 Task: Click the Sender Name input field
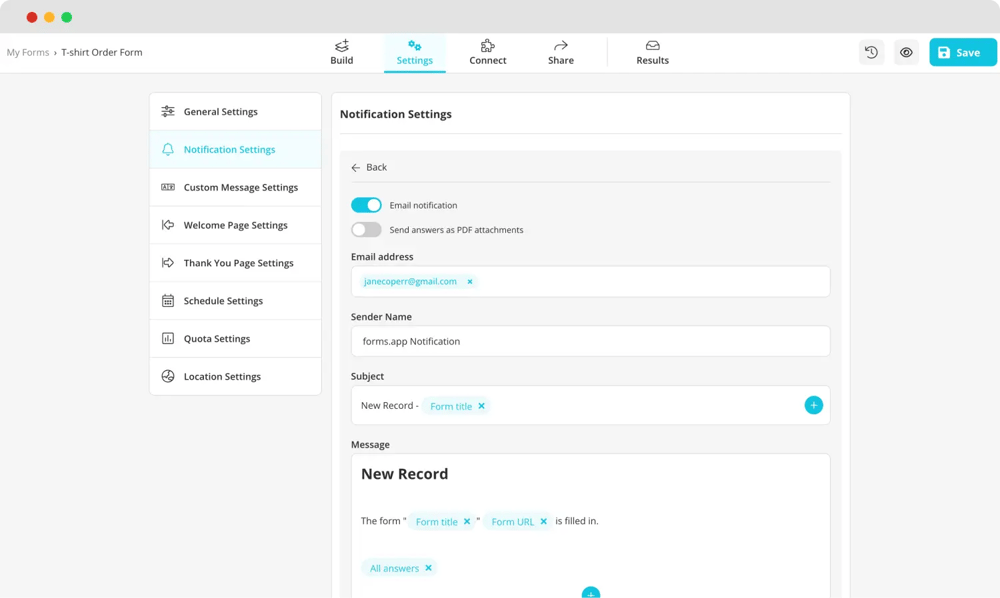click(x=590, y=341)
